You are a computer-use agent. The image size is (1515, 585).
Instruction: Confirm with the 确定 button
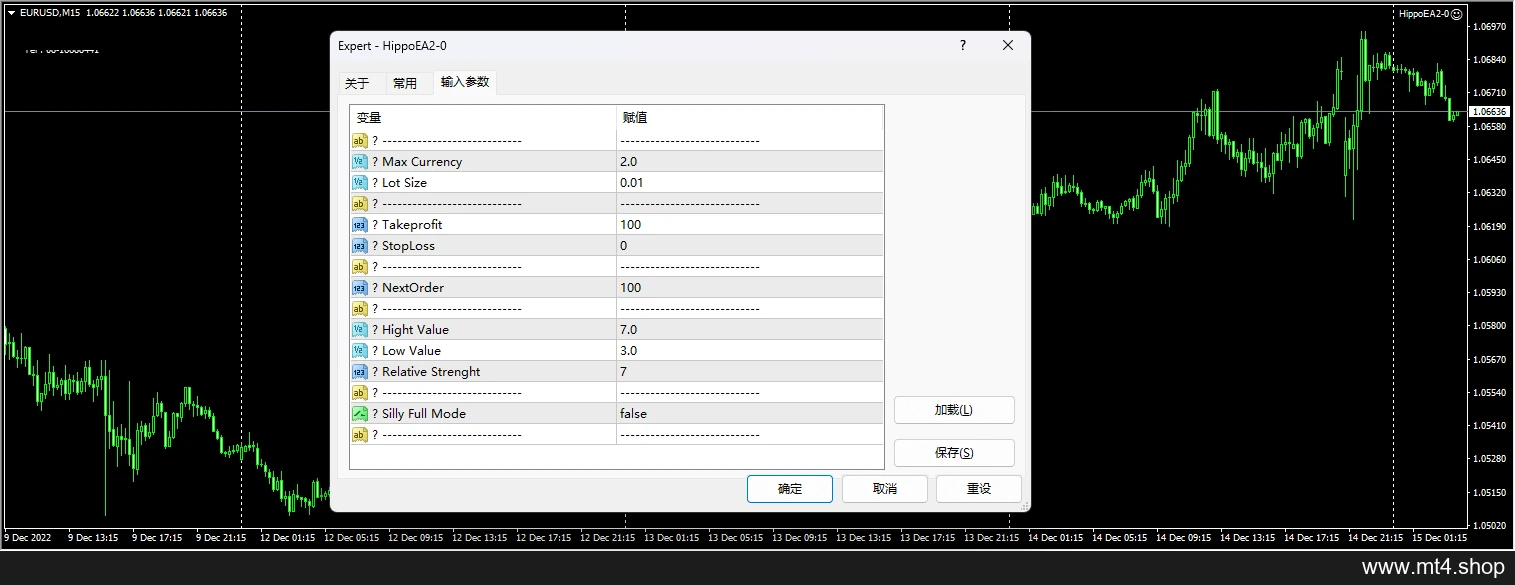790,489
